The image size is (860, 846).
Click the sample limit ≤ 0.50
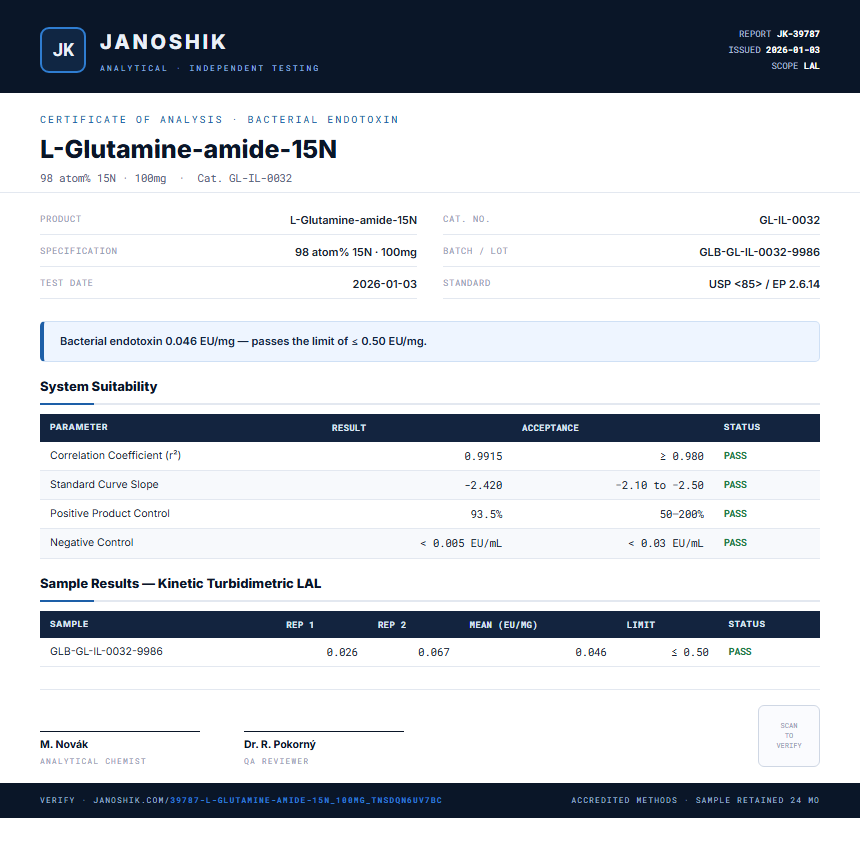pos(690,652)
